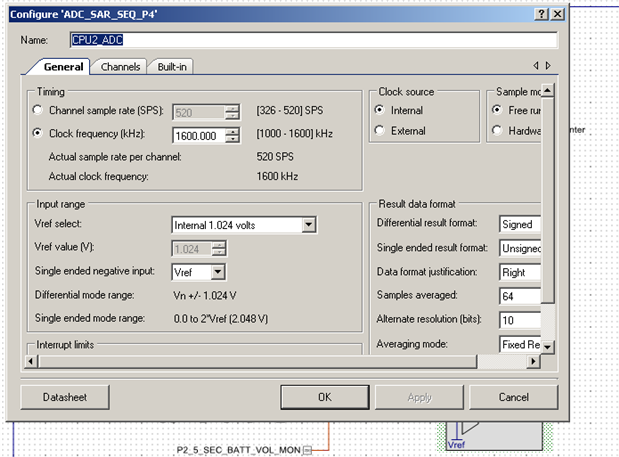Close the Configure ADC_SAR_SEQ_P4 dialog
The height and width of the screenshot is (457, 619).
point(557,13)
